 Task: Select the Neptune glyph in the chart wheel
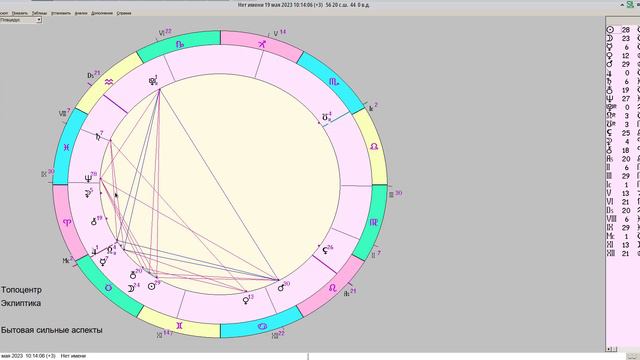pos(88,178)
